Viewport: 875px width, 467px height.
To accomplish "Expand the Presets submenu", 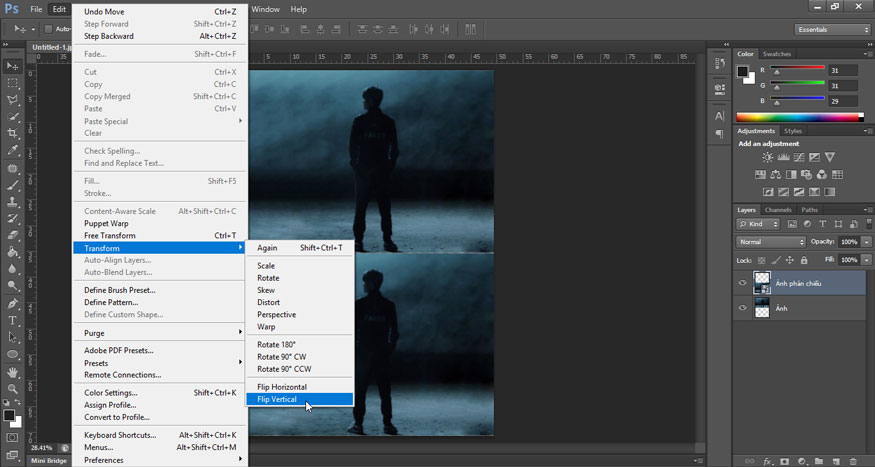I will coord(160,363).
